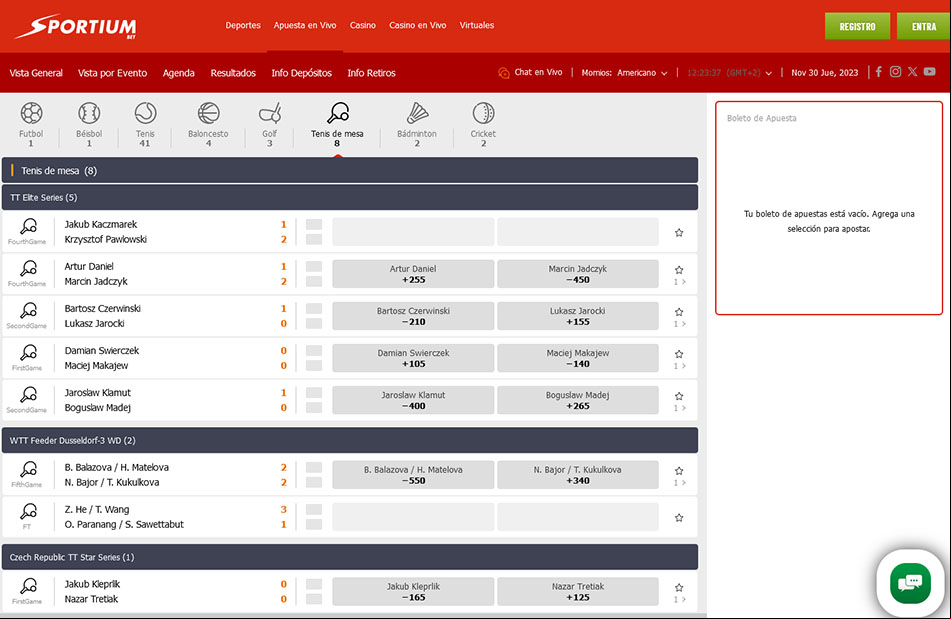Switch to Vista General tab

[36, 73]
